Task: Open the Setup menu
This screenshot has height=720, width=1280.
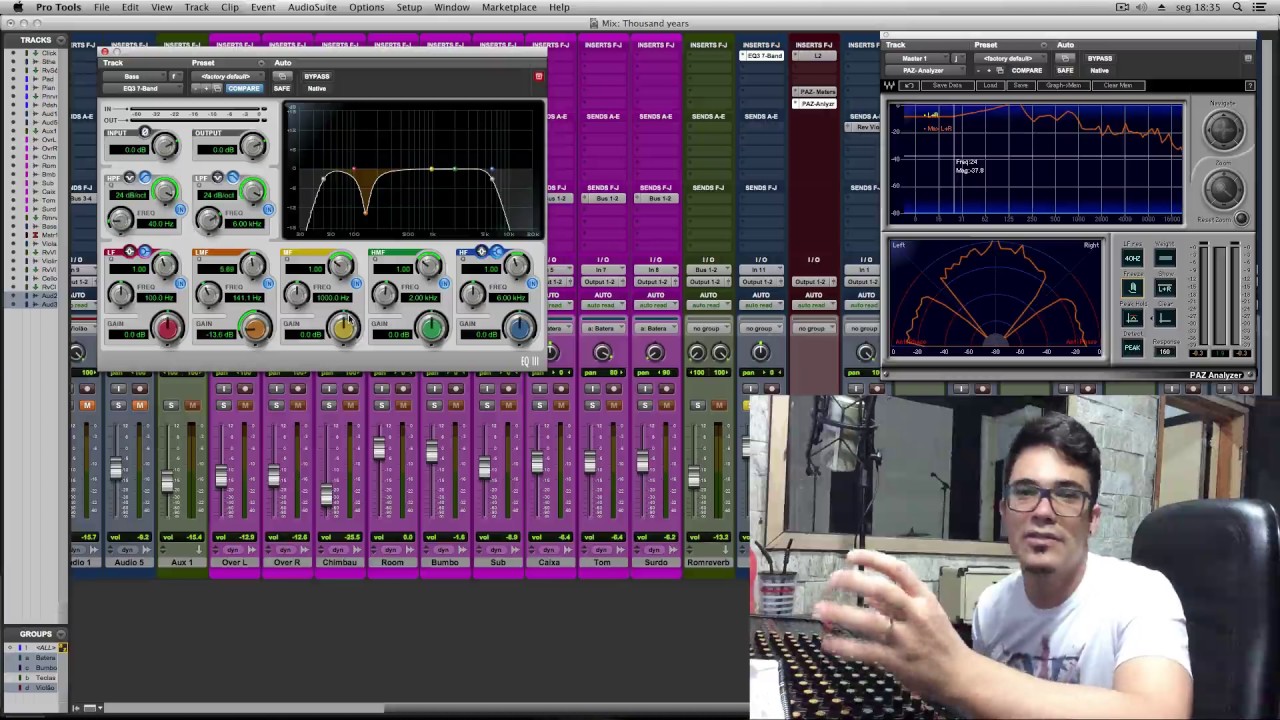Action: 409,7
